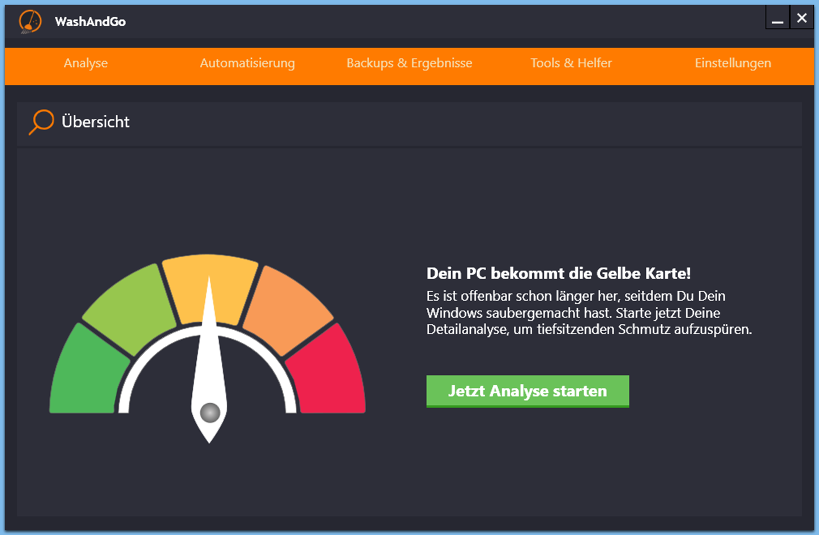
Task: Click the gauge needle pivot knob
Action: pos(210,413)
